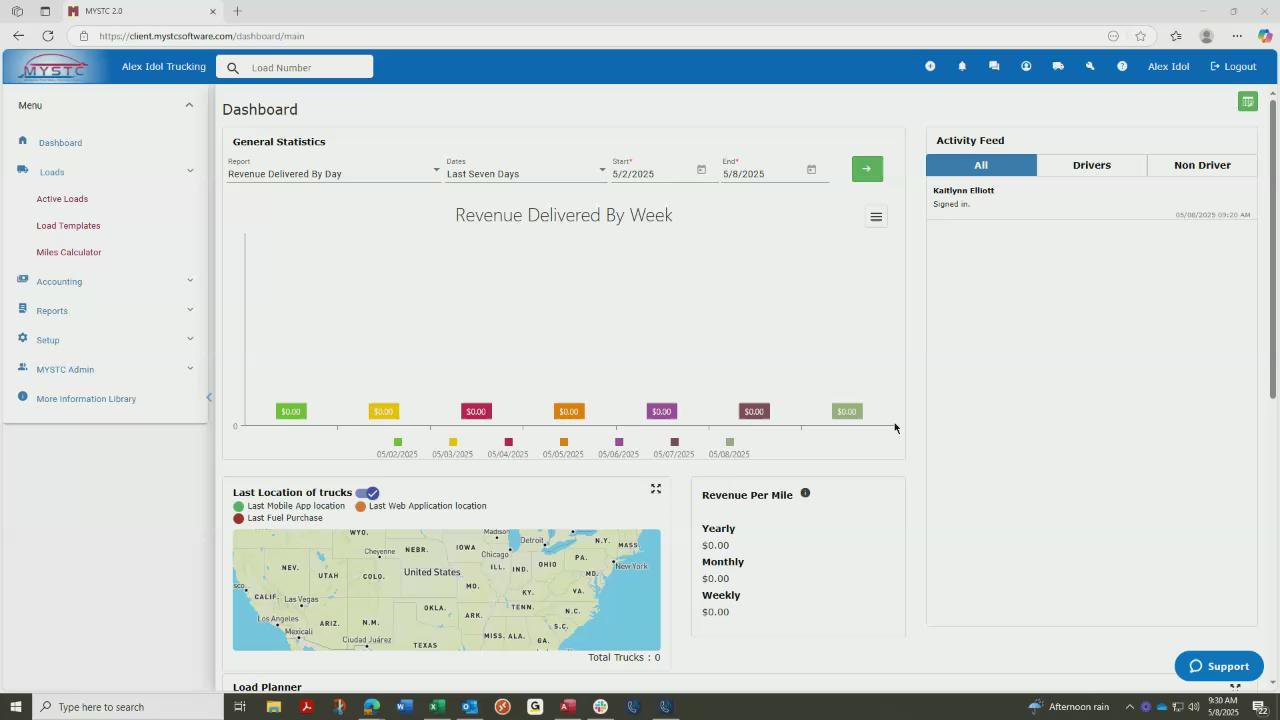Go to Dashboard in the menu
Screen dimensions: 1280x720
click(x=60, y=143)
